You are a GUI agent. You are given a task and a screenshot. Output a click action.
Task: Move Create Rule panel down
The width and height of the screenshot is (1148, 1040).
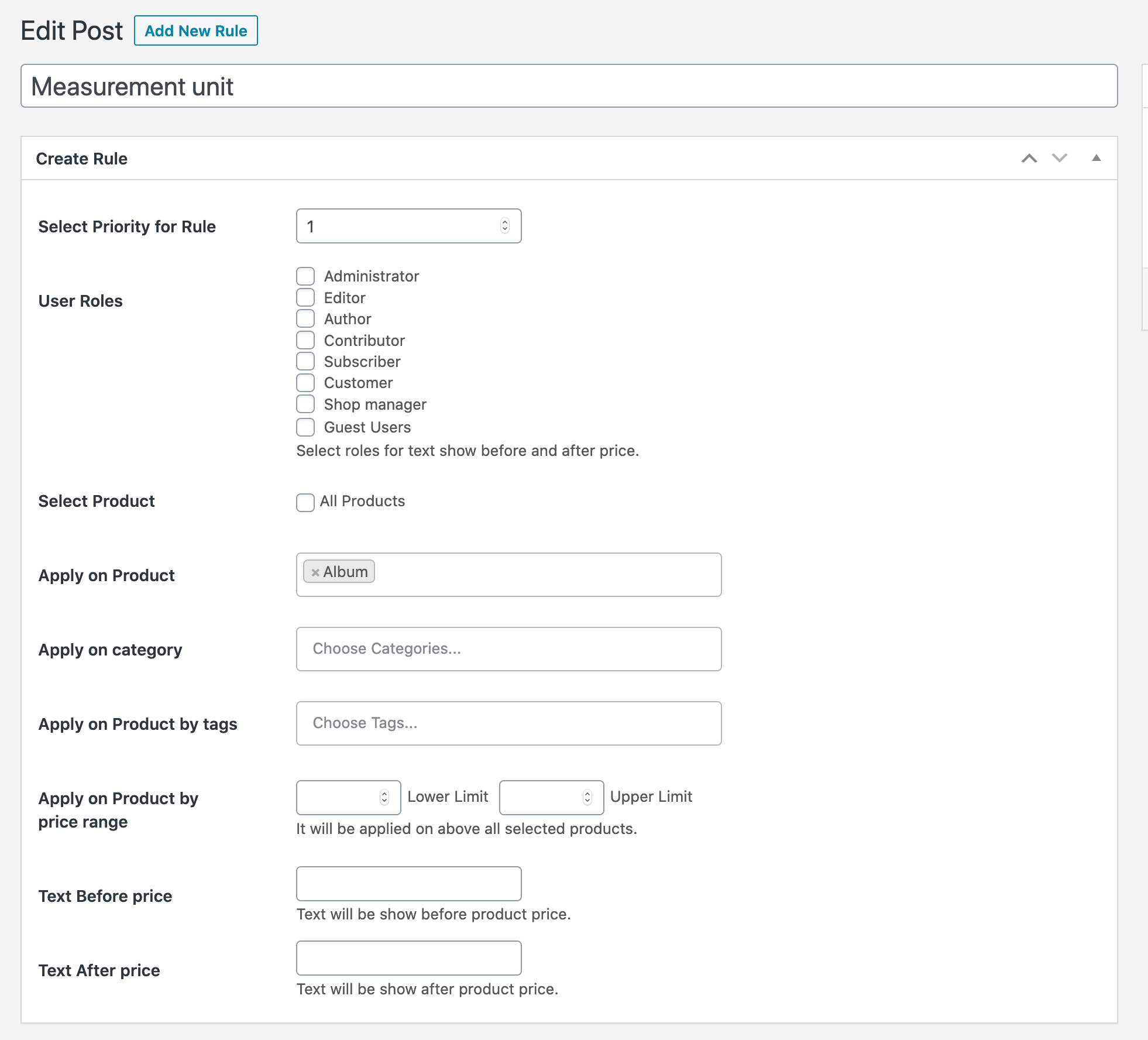pos(1060,158)
